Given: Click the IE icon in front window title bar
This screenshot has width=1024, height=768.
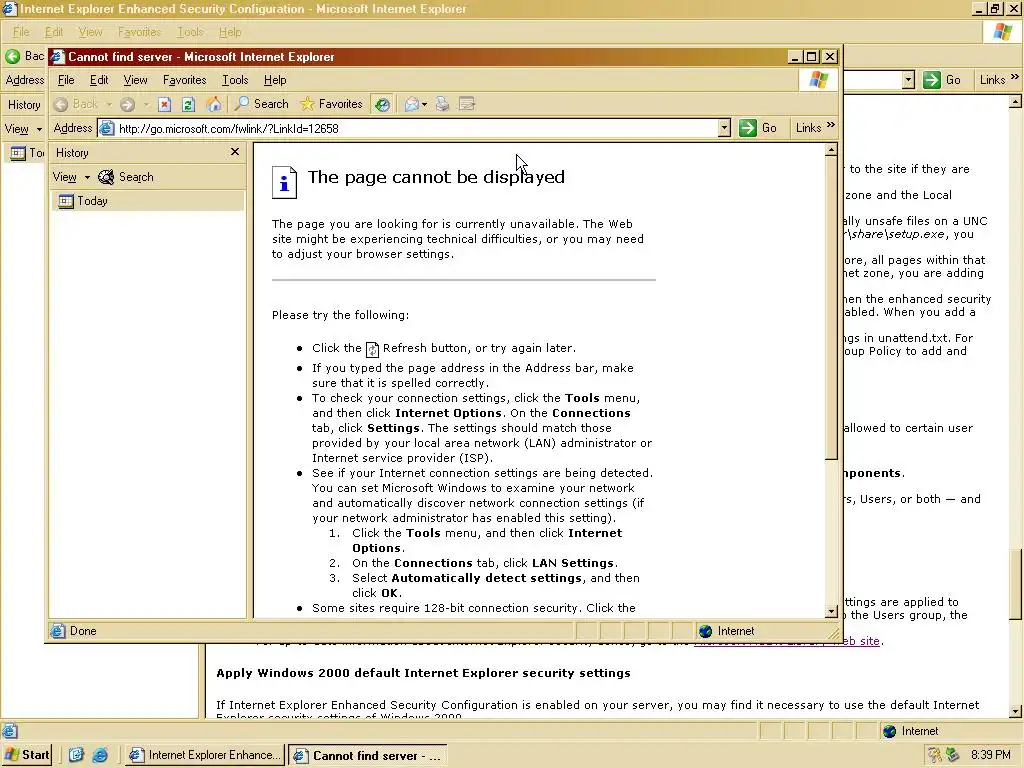Looking at the screenshot, I should (57, 57).
